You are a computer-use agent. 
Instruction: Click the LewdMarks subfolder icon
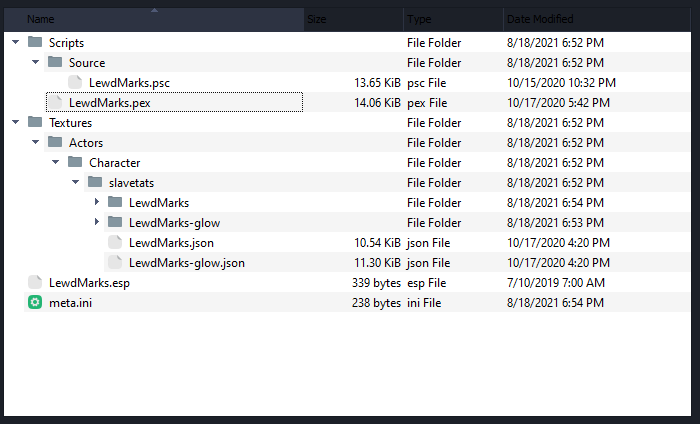tap(115, 202)
